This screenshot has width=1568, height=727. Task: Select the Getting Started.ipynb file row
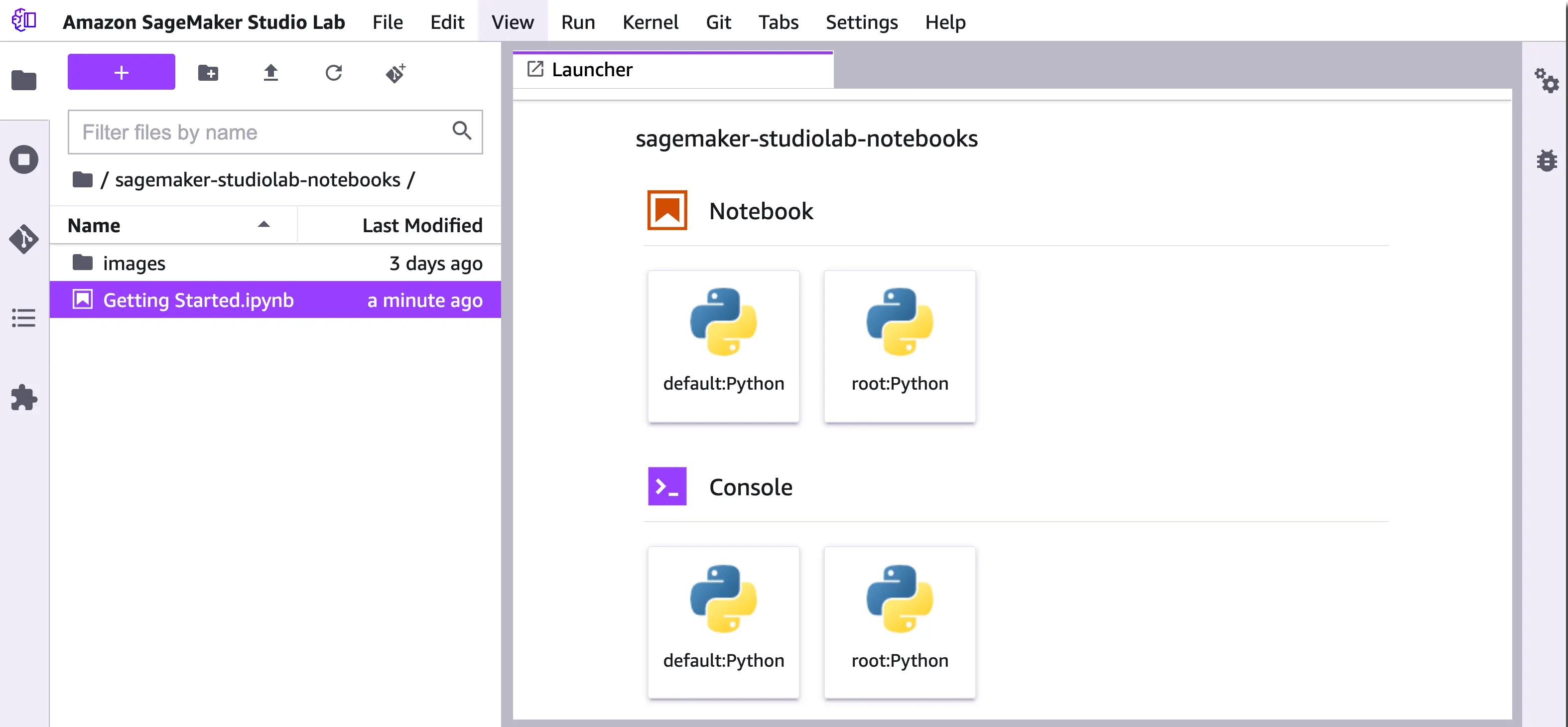tap(275, 299)
